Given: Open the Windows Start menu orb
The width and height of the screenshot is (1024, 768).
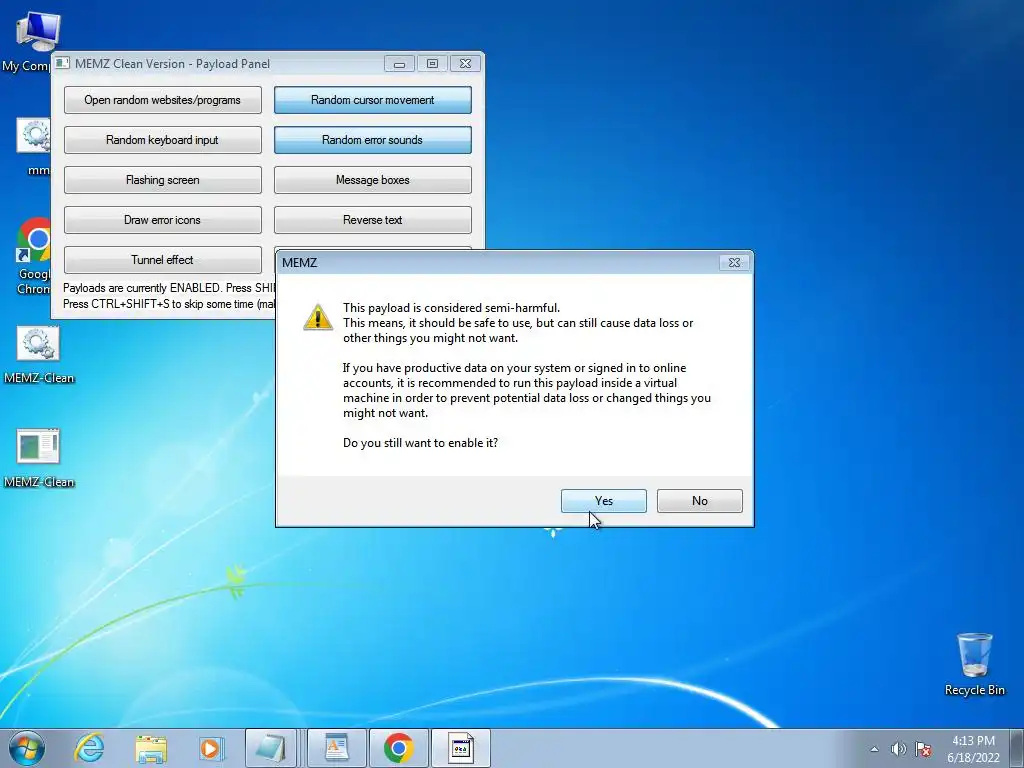Looking at the screenshot, I should [x=27, y=748].
